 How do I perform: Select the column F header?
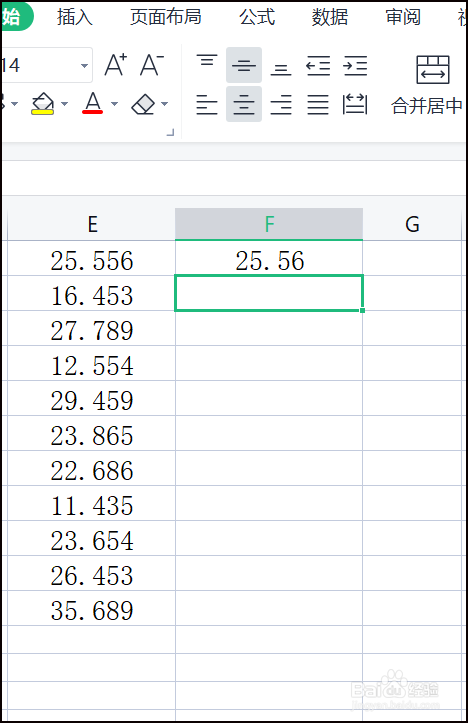tap(269, 224)
